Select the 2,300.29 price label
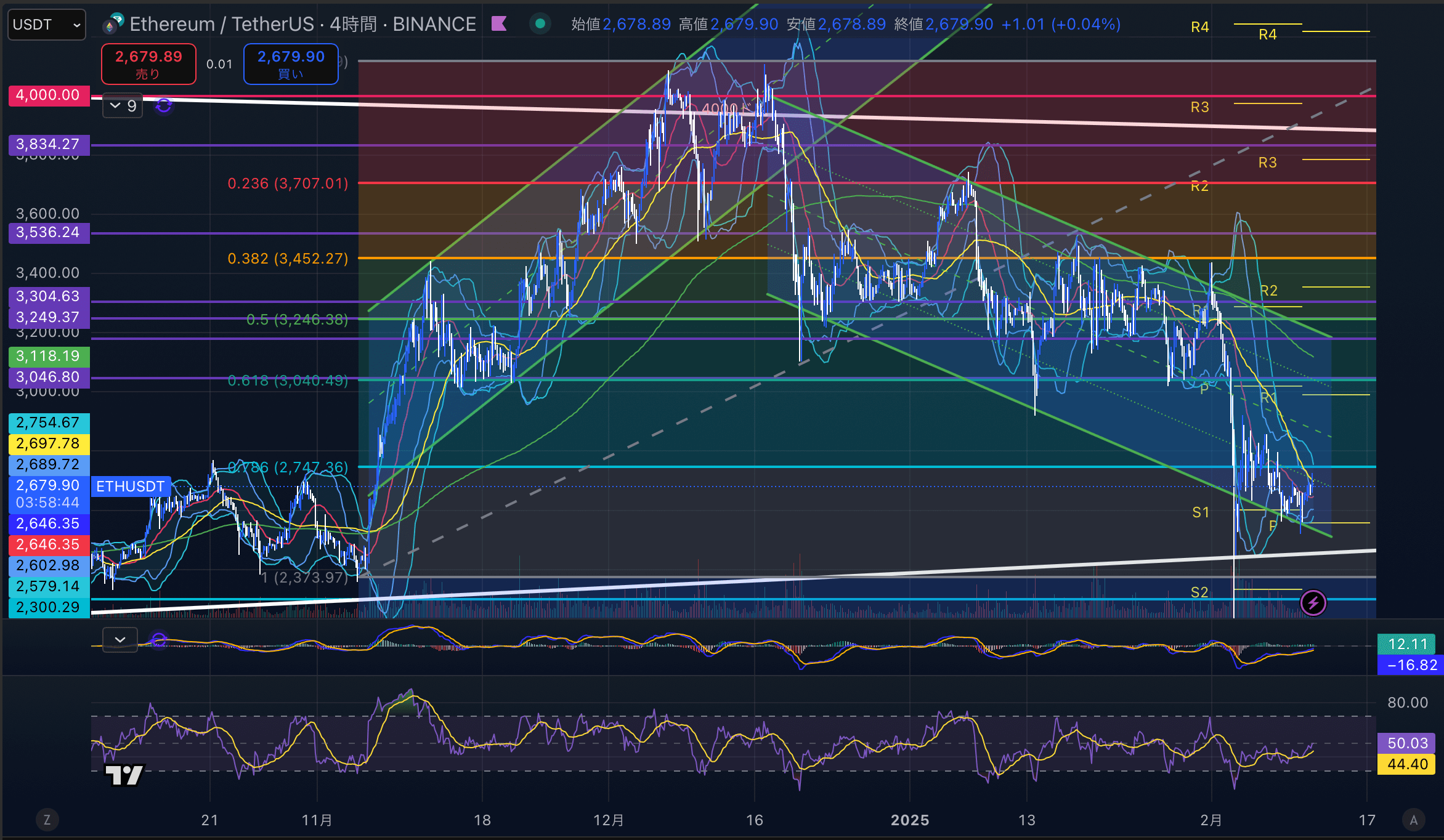Viewport: 1444px width, 840px height. click(x=49, y=608)
